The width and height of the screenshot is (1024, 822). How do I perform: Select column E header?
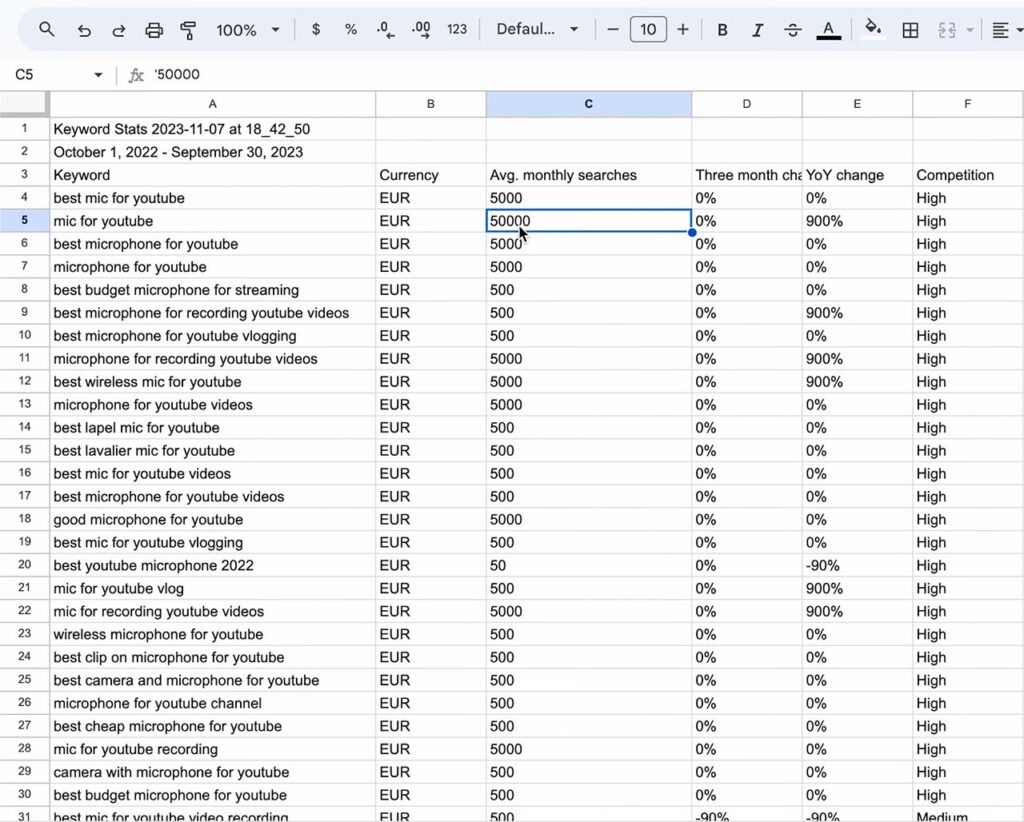click(857, 104)
